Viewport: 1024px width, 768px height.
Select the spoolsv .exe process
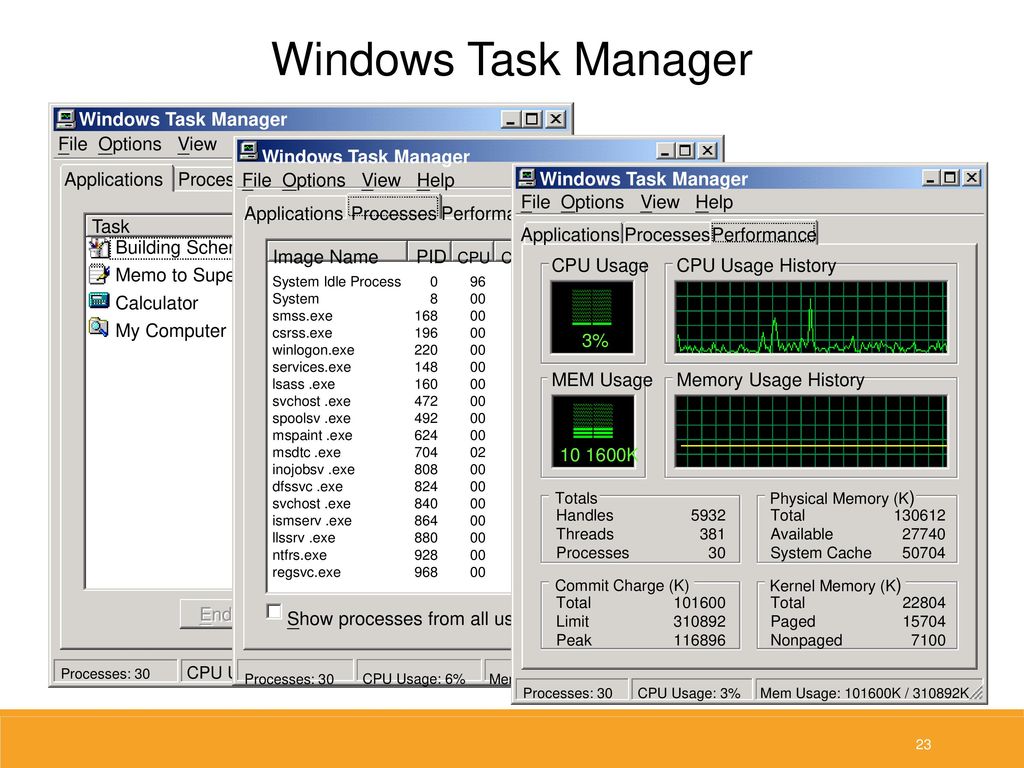388,418
